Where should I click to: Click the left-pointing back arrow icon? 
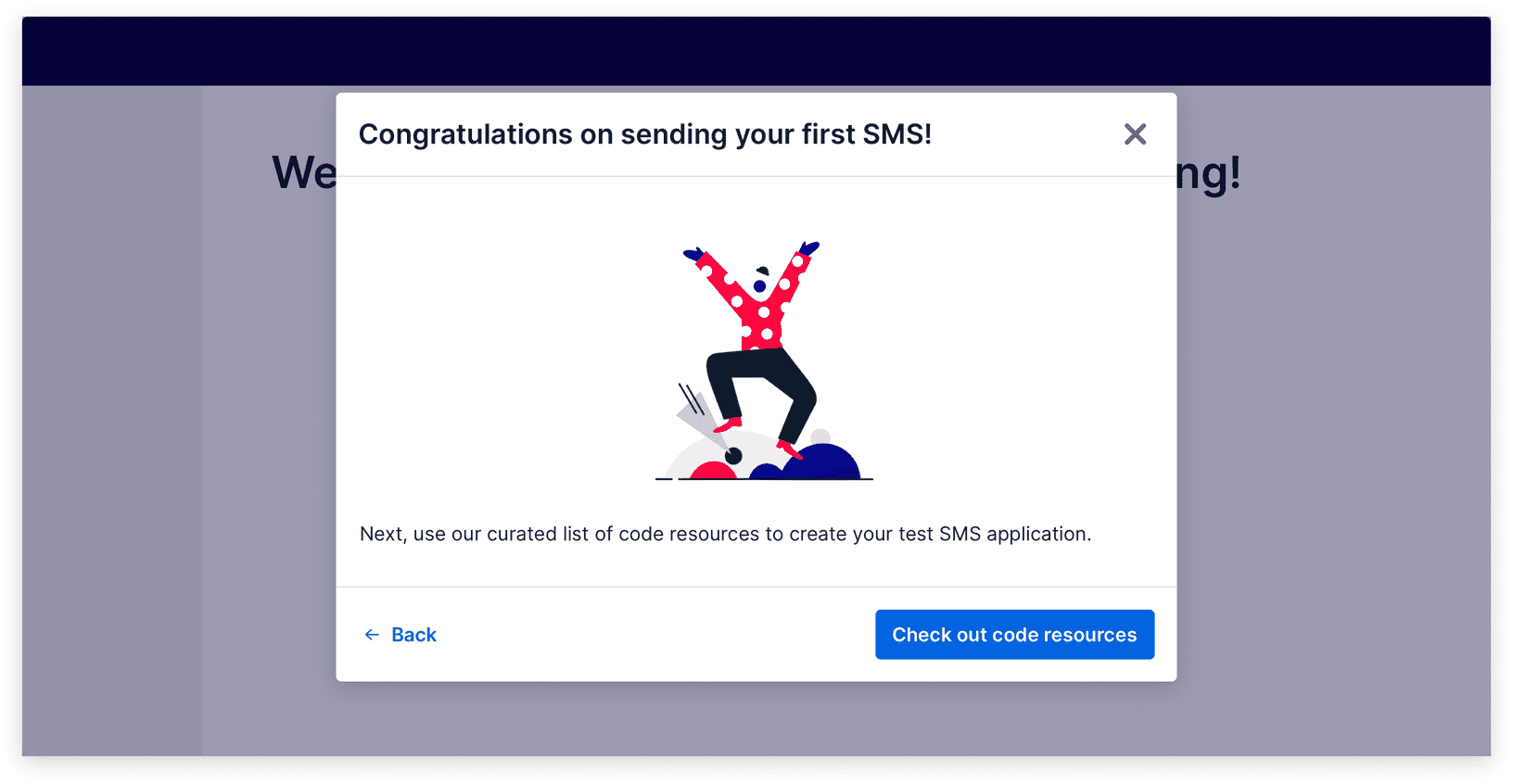tap(372, 634)
